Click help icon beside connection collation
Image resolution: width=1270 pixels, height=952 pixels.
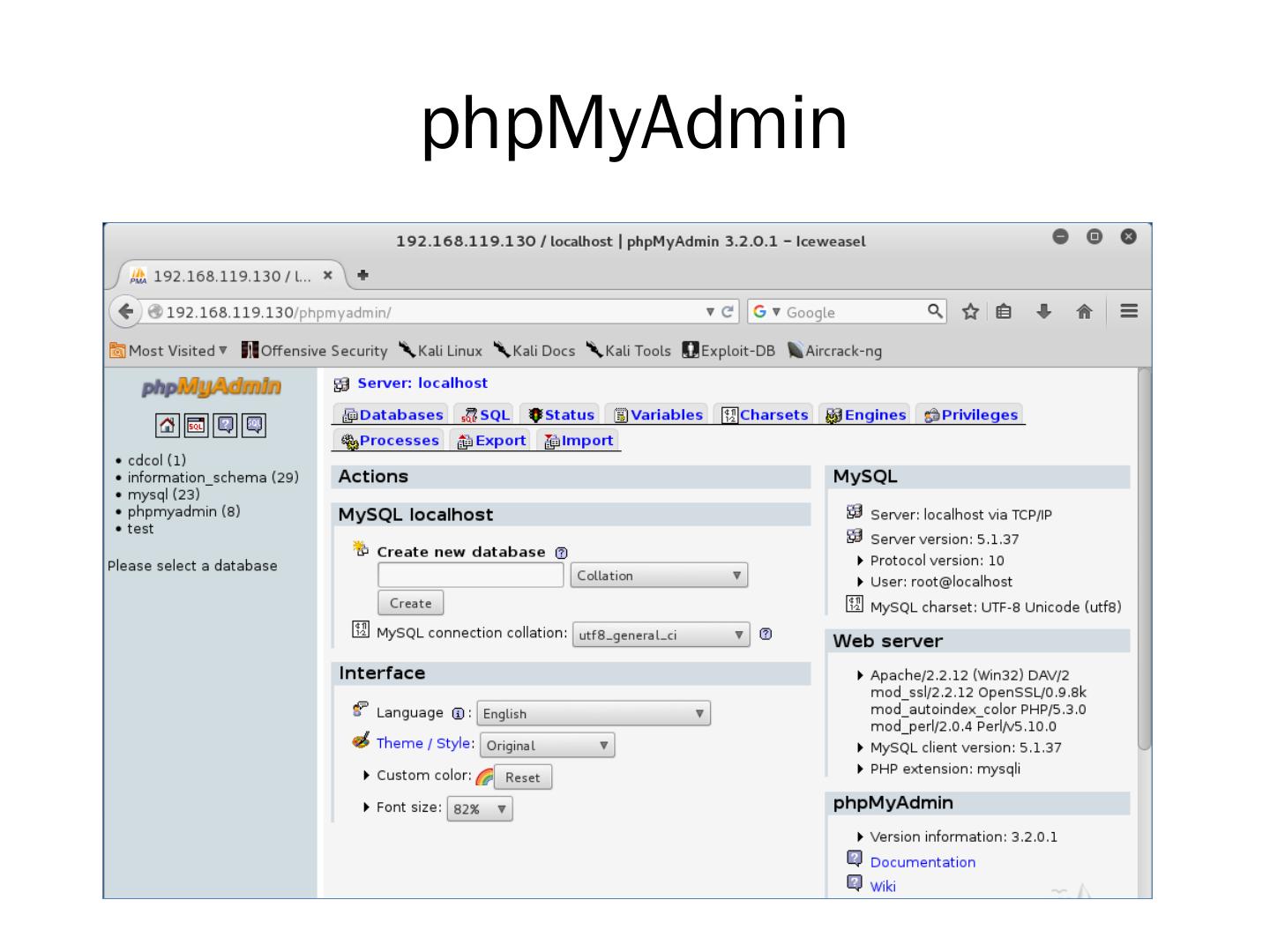(766, 634)
